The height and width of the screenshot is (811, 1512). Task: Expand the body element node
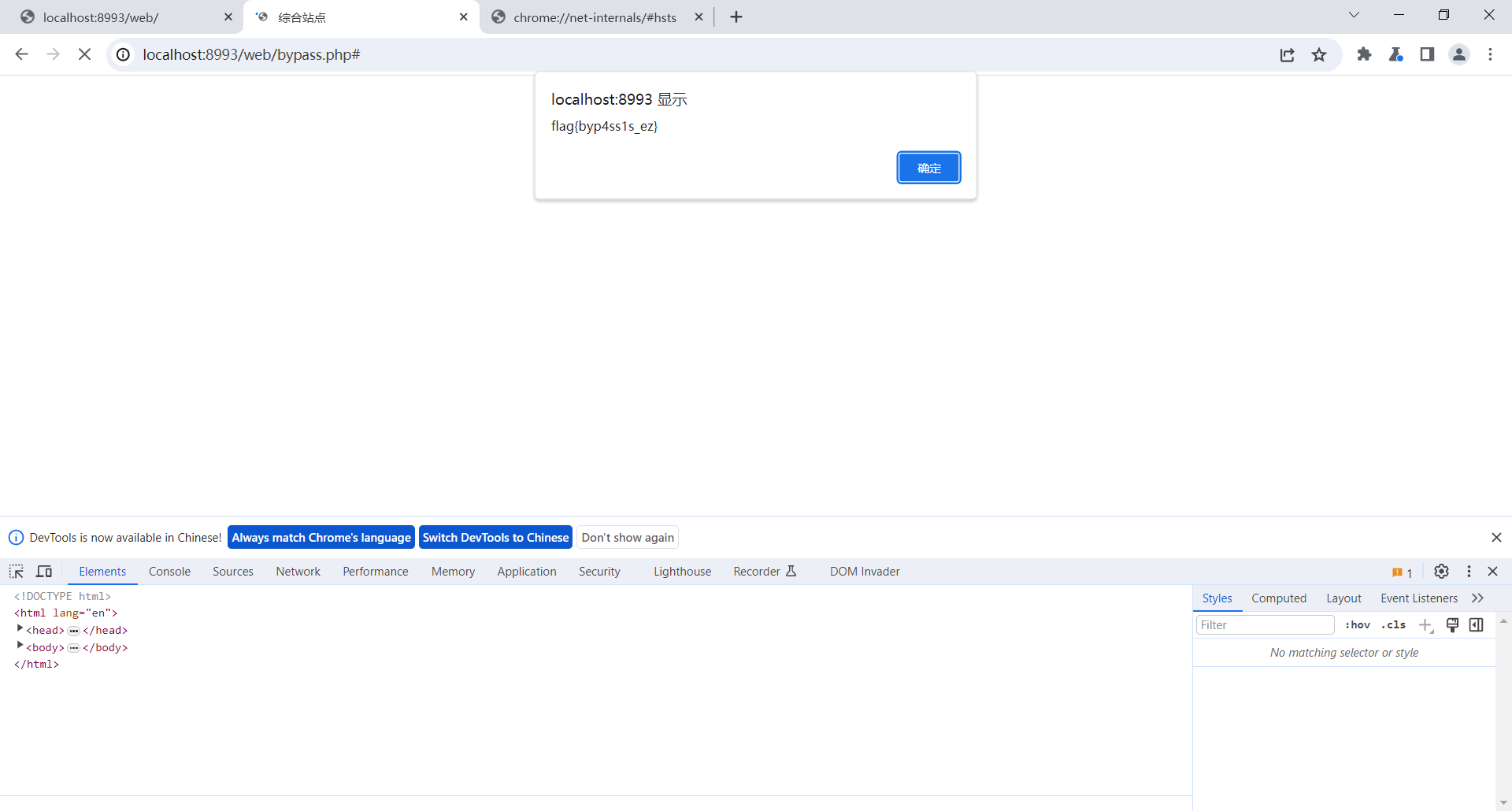20,646
